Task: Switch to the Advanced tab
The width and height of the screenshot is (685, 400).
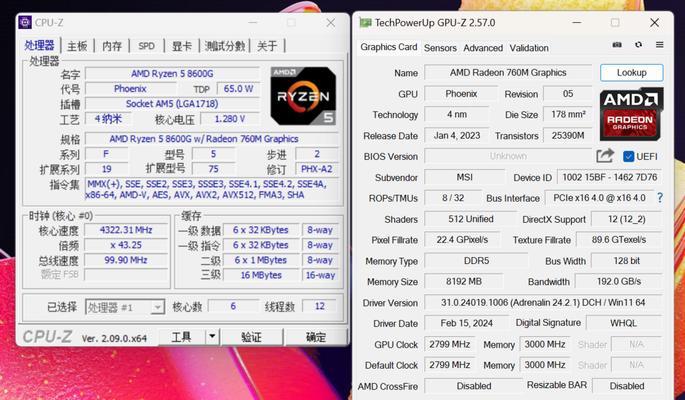Action: pos(483,48)
